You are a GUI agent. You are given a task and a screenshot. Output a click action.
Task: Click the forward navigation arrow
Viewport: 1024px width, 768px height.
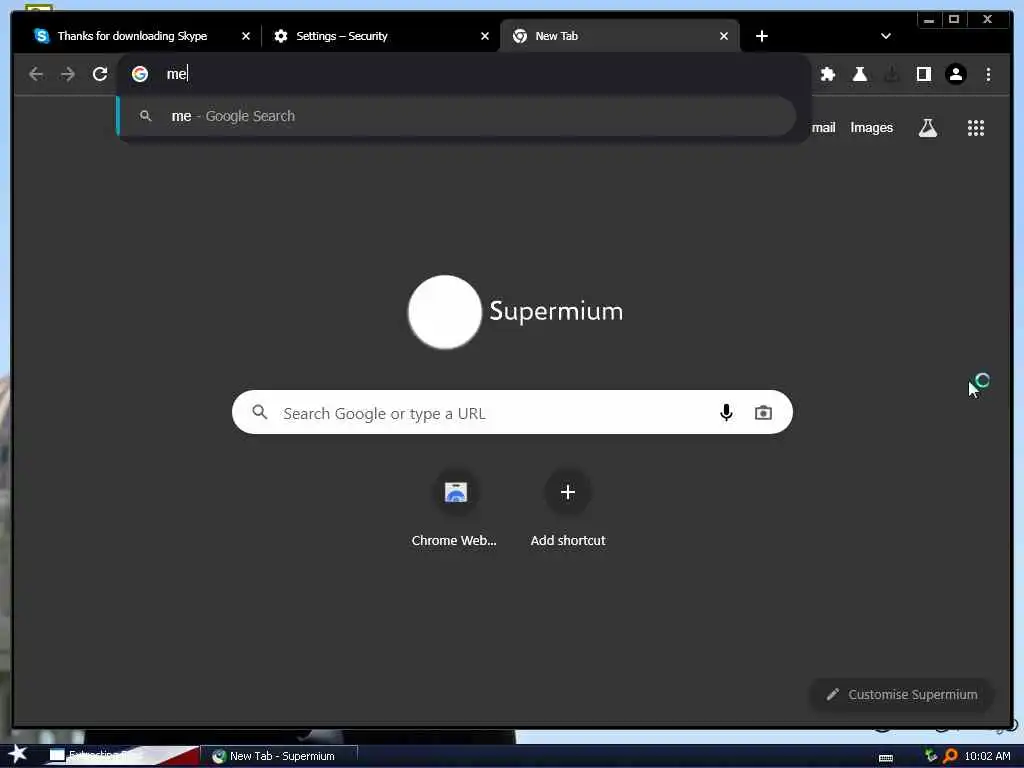click(x=68, y=74)
